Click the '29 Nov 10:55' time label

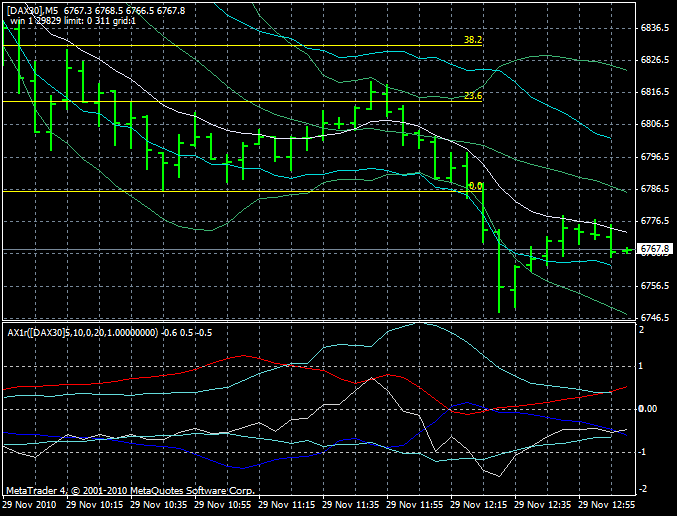point(223,505)
